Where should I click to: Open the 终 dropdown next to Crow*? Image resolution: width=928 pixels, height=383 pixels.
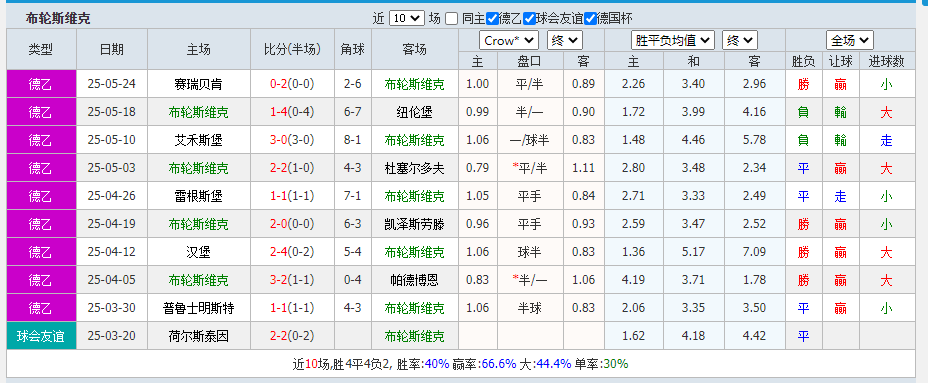(x=566, y=40)
